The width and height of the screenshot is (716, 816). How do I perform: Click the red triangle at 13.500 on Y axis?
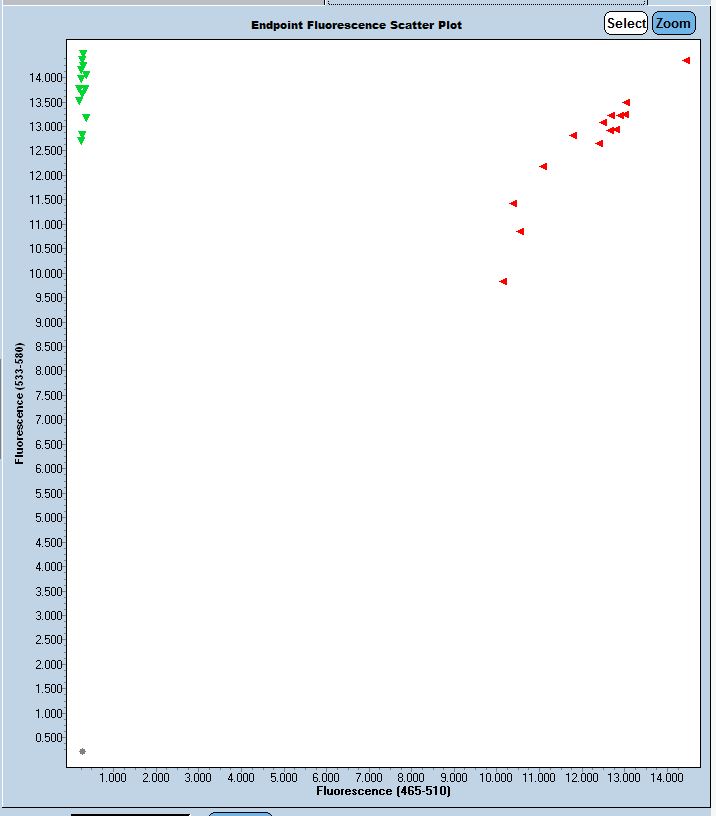pyautogui.click(x=626, y=103)
